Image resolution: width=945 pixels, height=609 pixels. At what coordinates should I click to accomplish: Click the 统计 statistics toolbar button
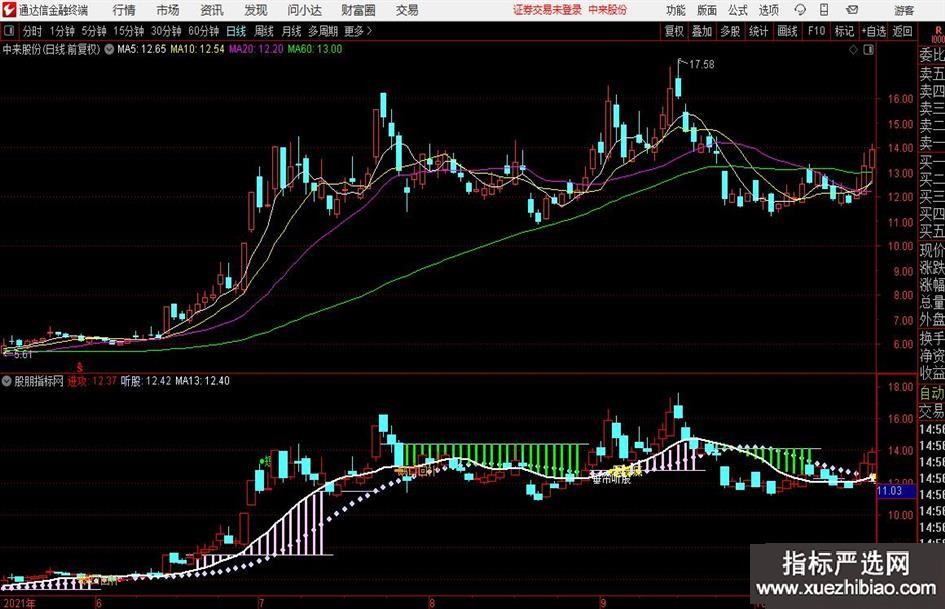758,31
